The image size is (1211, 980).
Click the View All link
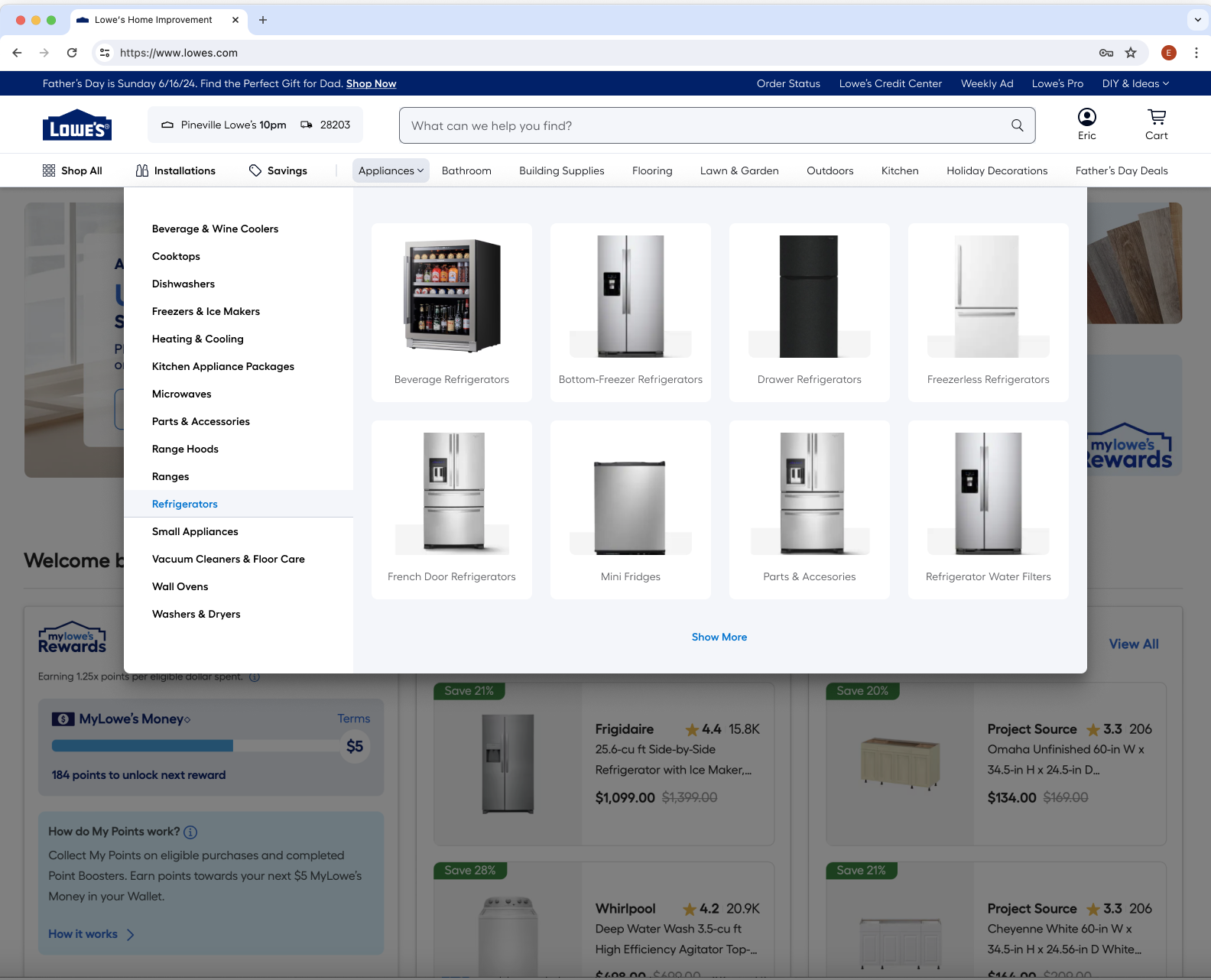(1134, 644)
